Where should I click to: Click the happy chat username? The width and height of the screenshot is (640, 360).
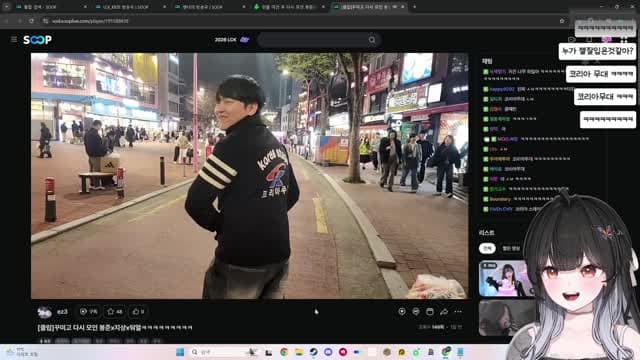pyautogui.click(x=502, y=89)
